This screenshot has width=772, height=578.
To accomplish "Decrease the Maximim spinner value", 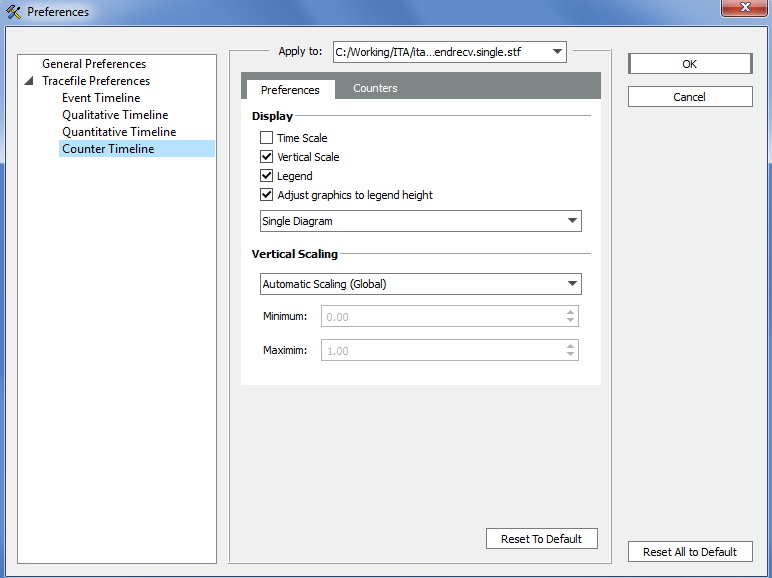I will (570, 354).
